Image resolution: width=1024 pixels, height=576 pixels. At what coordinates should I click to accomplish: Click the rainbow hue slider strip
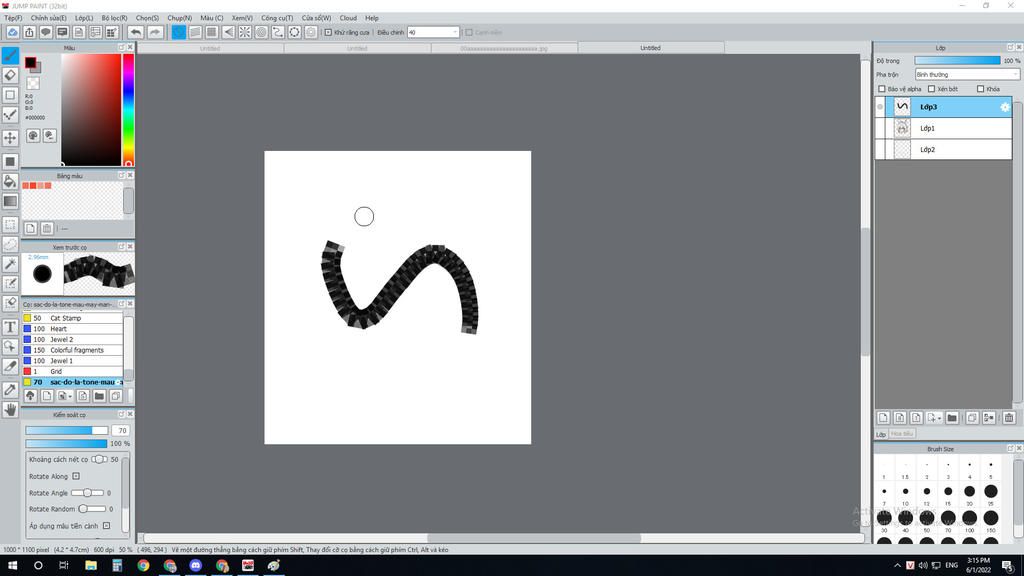(x=128, y=108)
